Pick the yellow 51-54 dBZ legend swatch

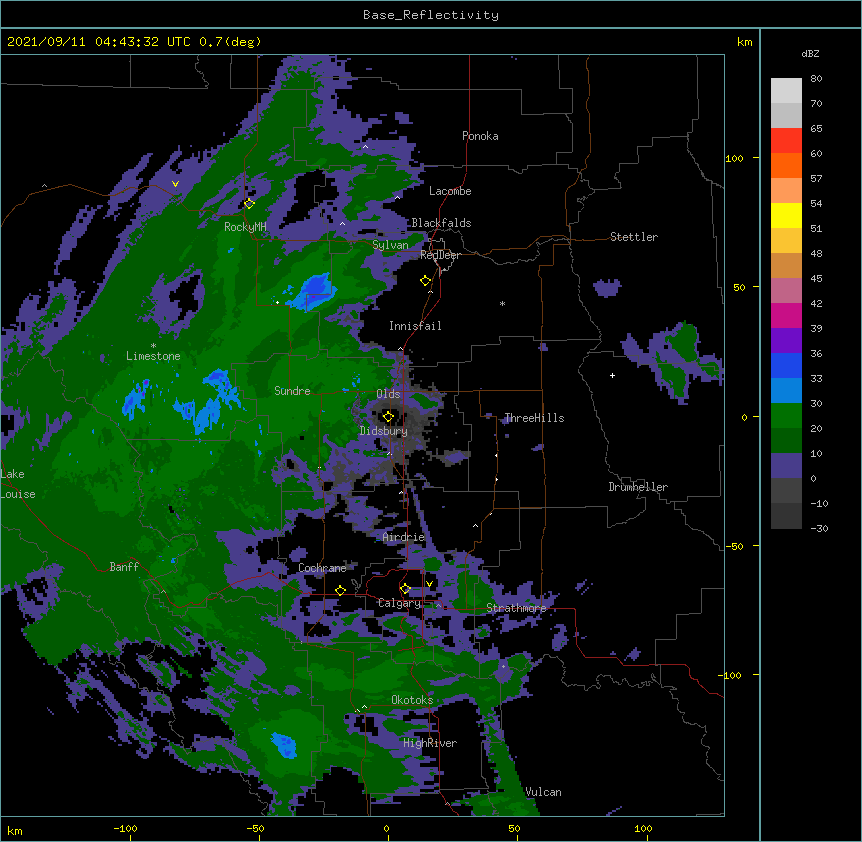[786, 215]
